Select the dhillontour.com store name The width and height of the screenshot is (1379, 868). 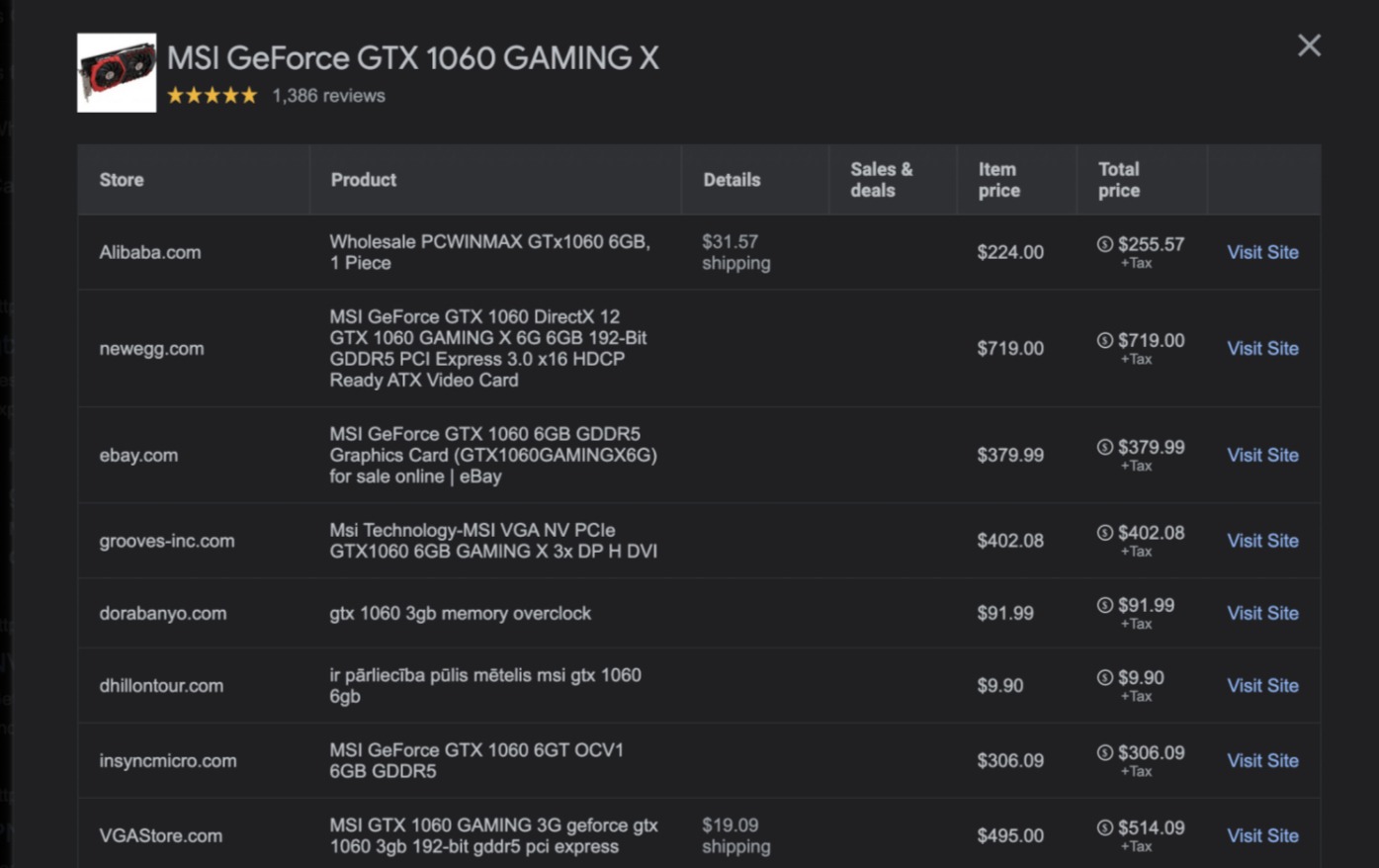pos(161,685)
